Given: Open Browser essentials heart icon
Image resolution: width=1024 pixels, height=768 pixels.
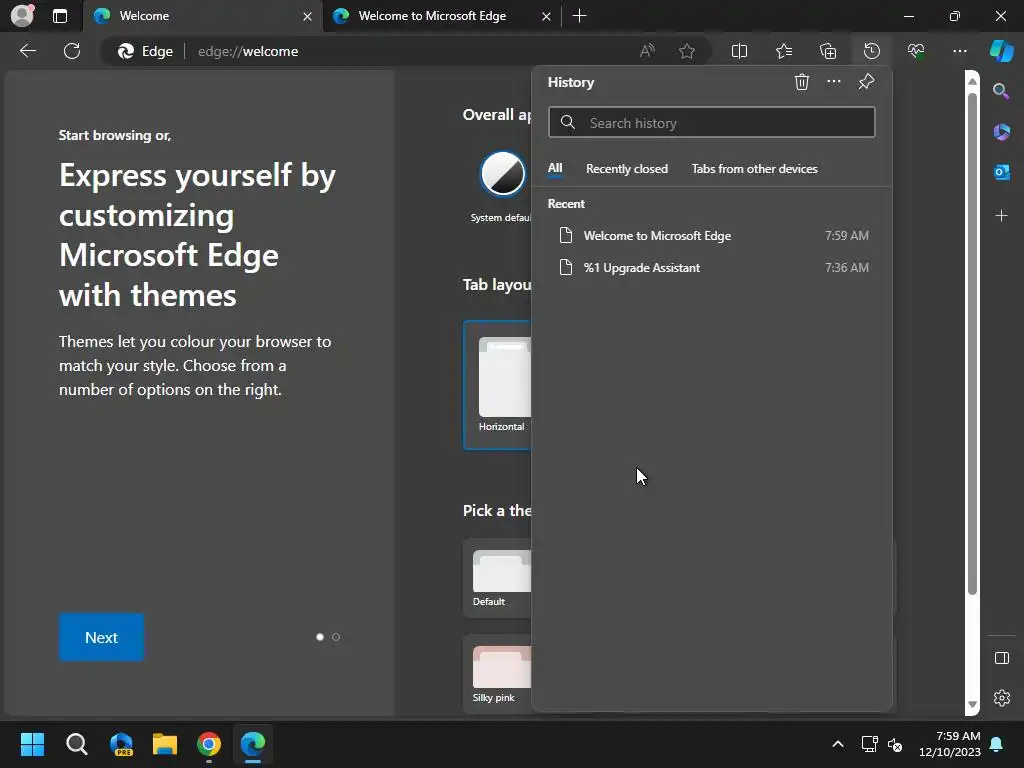Looking at the screenshot, I should pyautogui.click(x=916, y=51).
